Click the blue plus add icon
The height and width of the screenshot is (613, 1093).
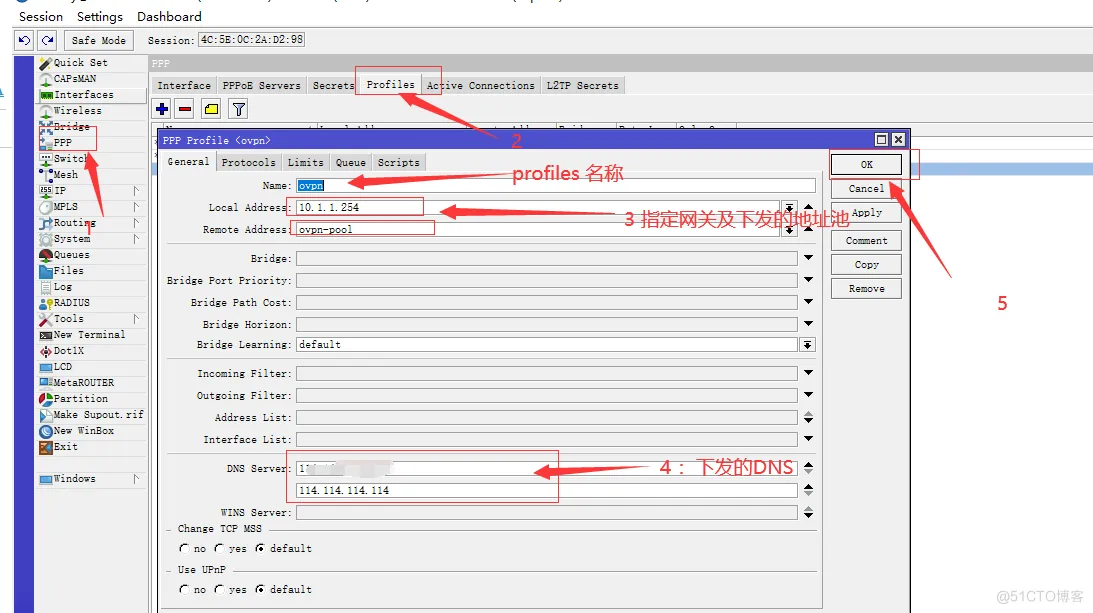pos(162,109)
